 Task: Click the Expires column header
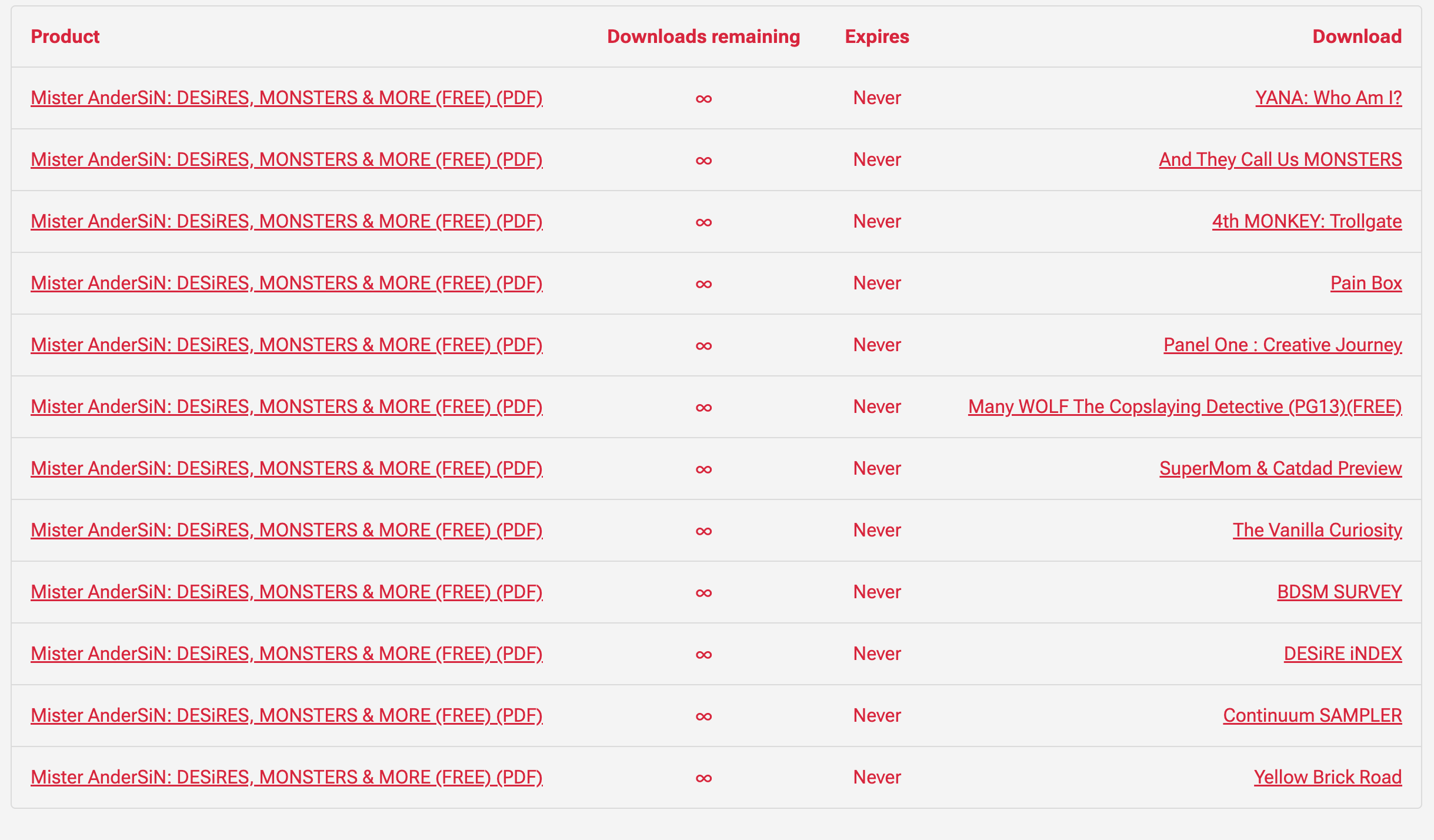(x=877, y=36)
